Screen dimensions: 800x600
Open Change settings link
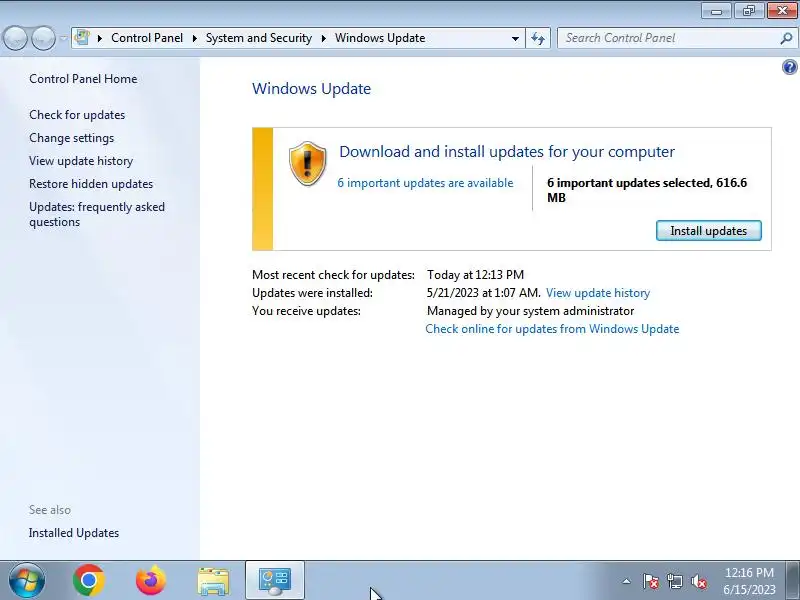(71, 138)
